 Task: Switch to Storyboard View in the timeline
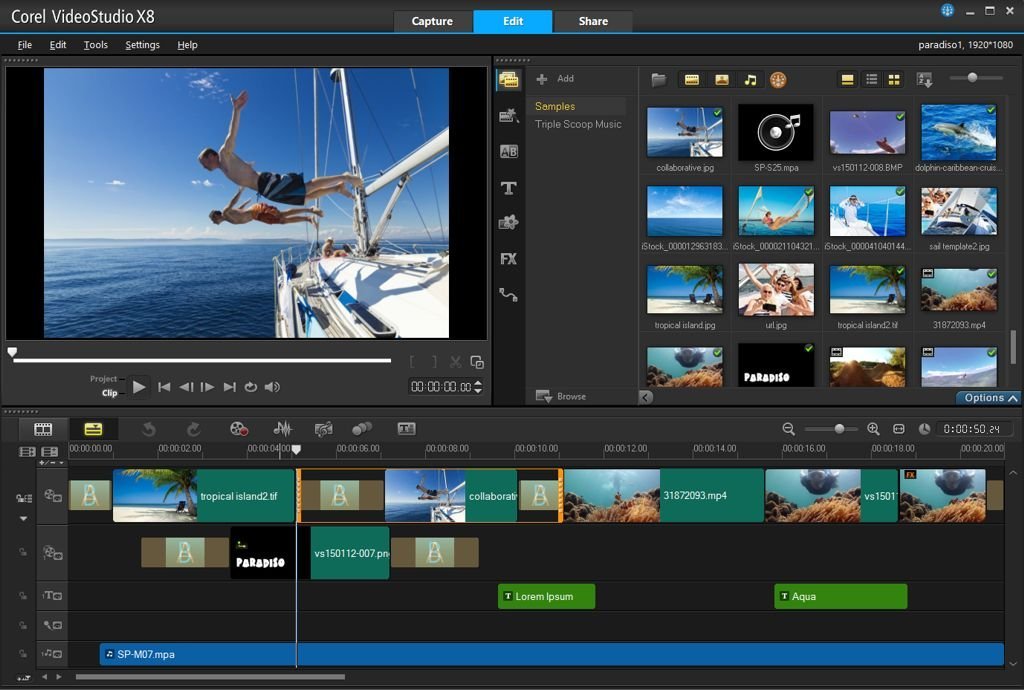pos(42,428)
